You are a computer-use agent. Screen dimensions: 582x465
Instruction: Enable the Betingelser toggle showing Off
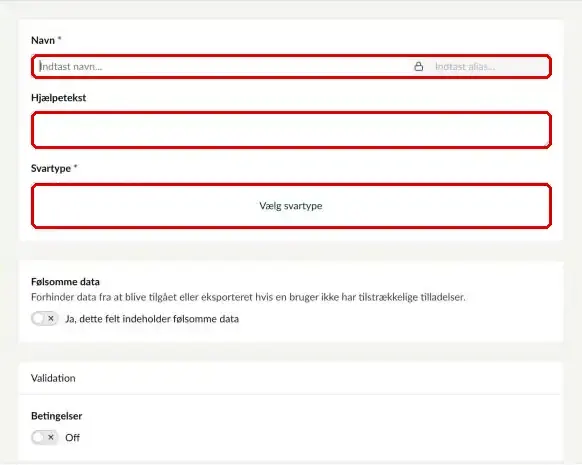45,437
